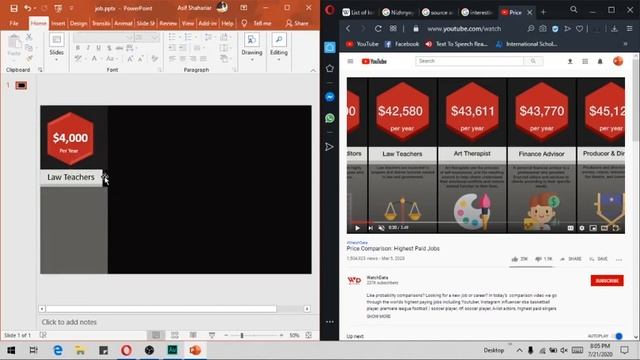The image size is (640, 360).
Task: Reload the YouTube page
Action: pyautogui.click(x=378, y=29)
